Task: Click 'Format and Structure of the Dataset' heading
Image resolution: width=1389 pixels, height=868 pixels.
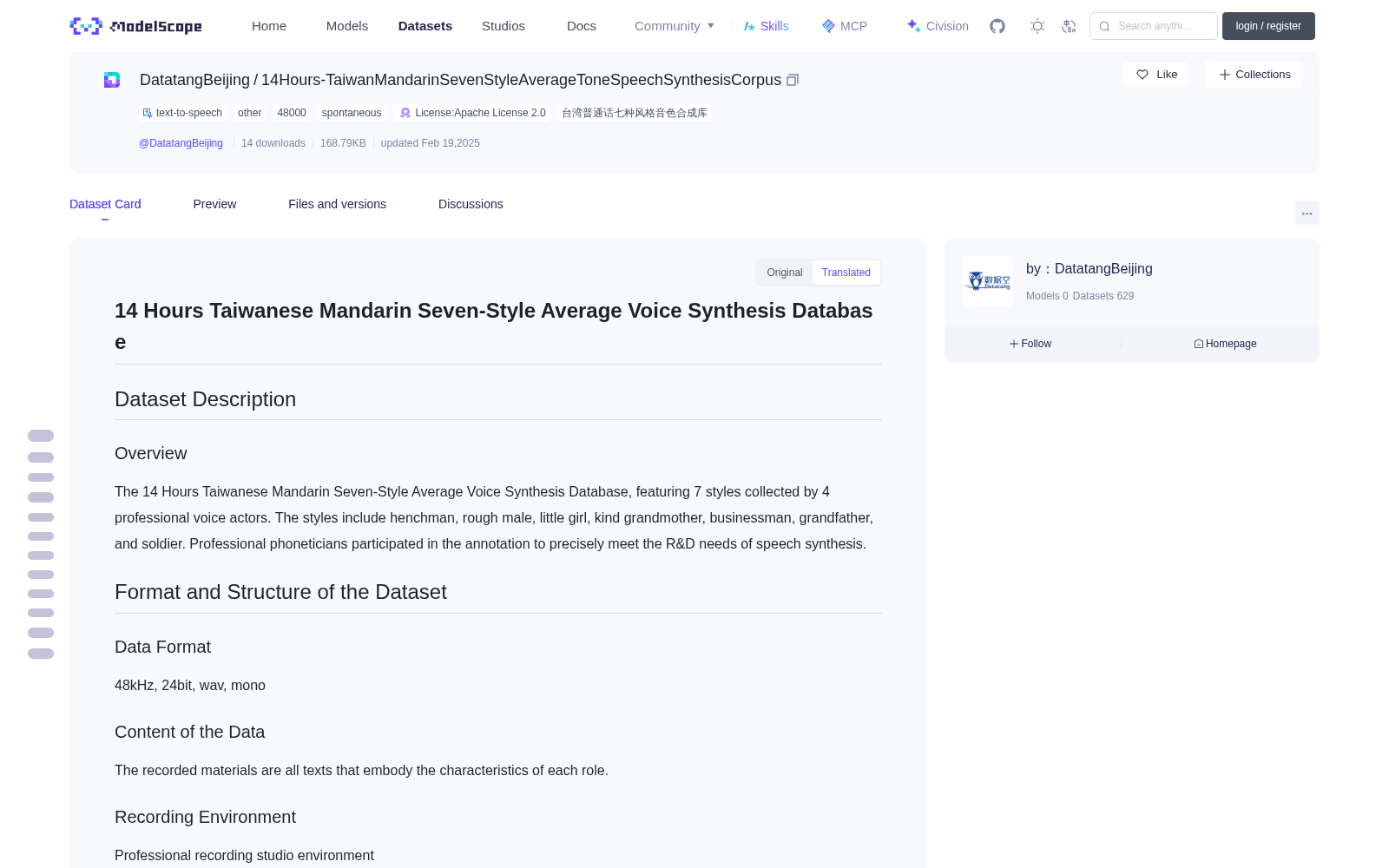Action: [x=280, y=592]
